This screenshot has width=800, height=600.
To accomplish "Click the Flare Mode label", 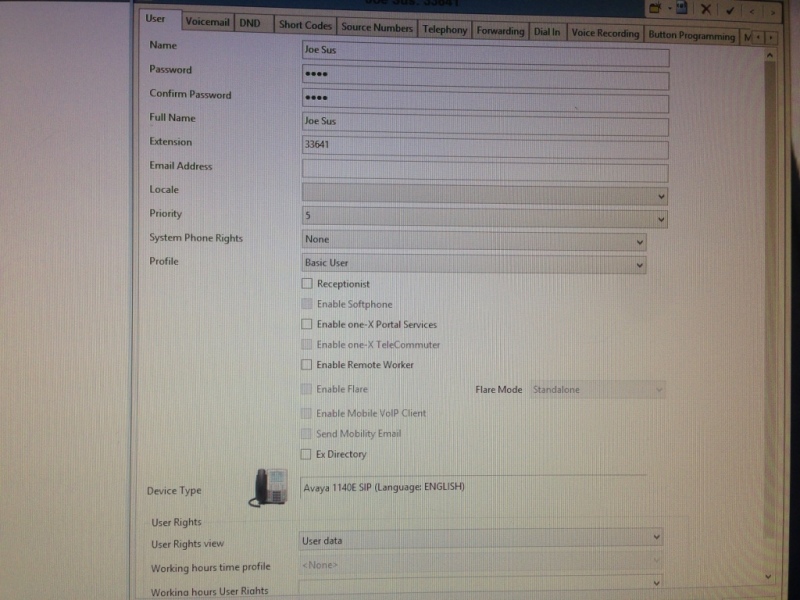I will coord(498,389).
